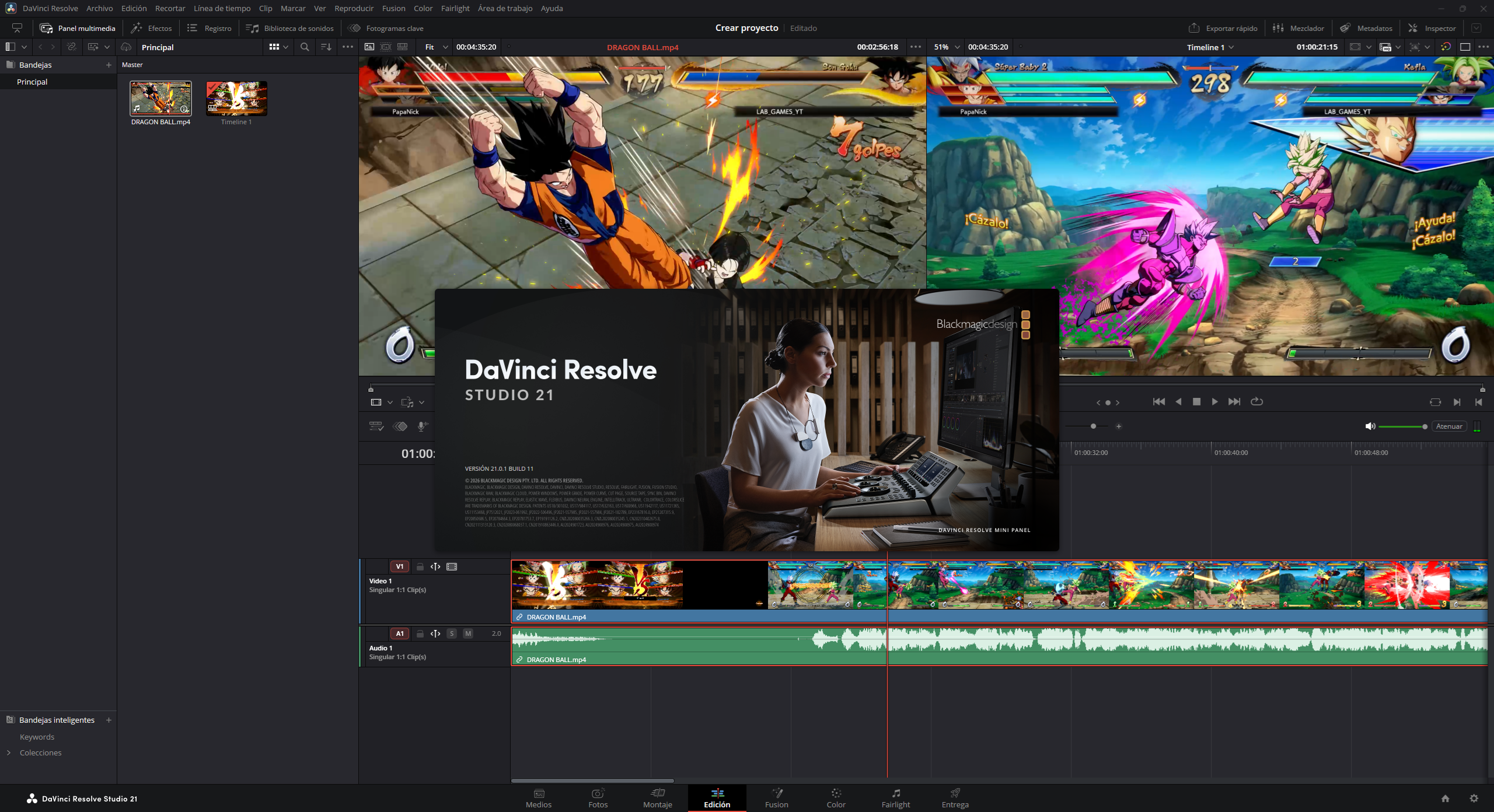Open the media pool search icon

tap(305, 47)
